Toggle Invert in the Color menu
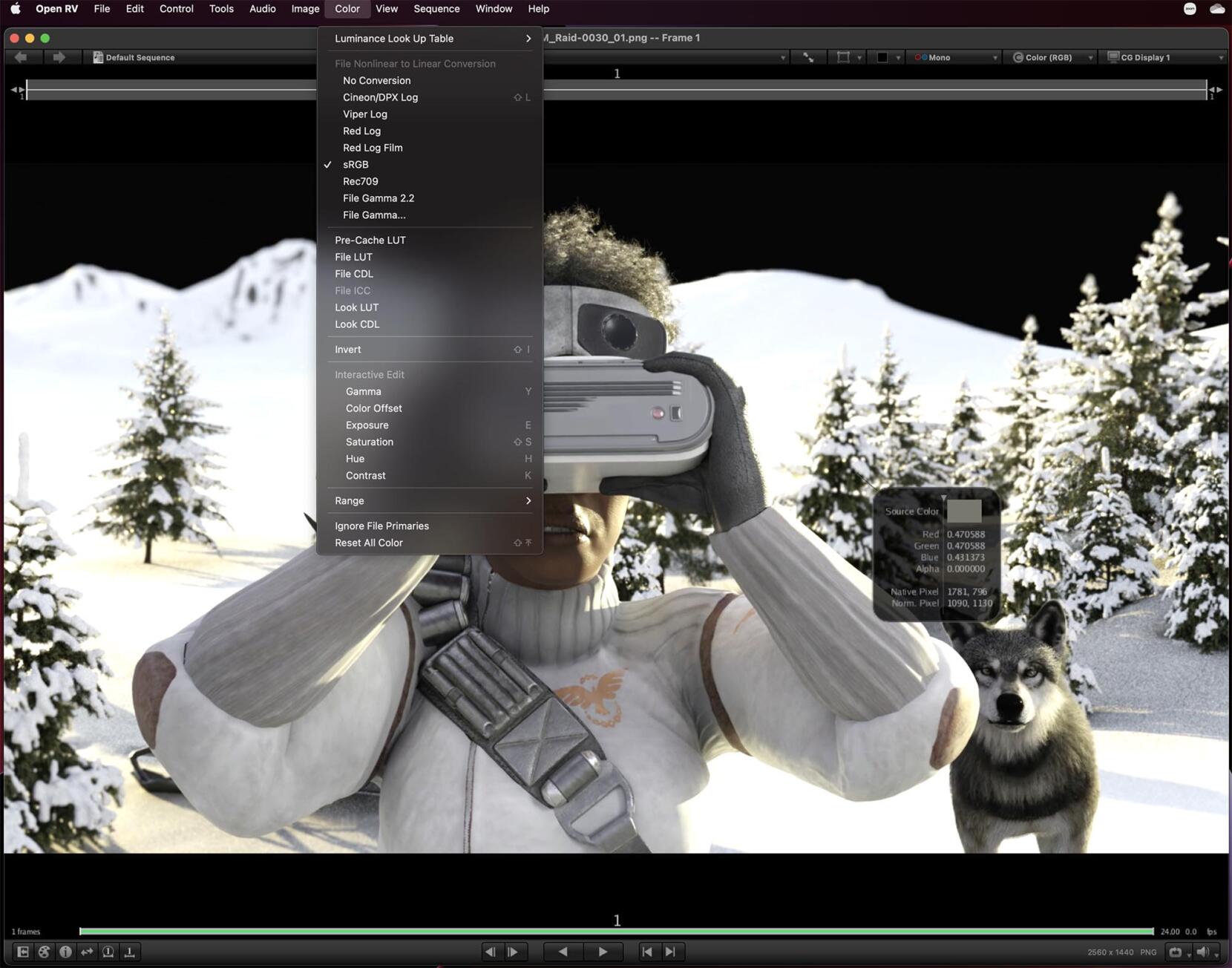1232x968 pixels. (x=348, y=349)
